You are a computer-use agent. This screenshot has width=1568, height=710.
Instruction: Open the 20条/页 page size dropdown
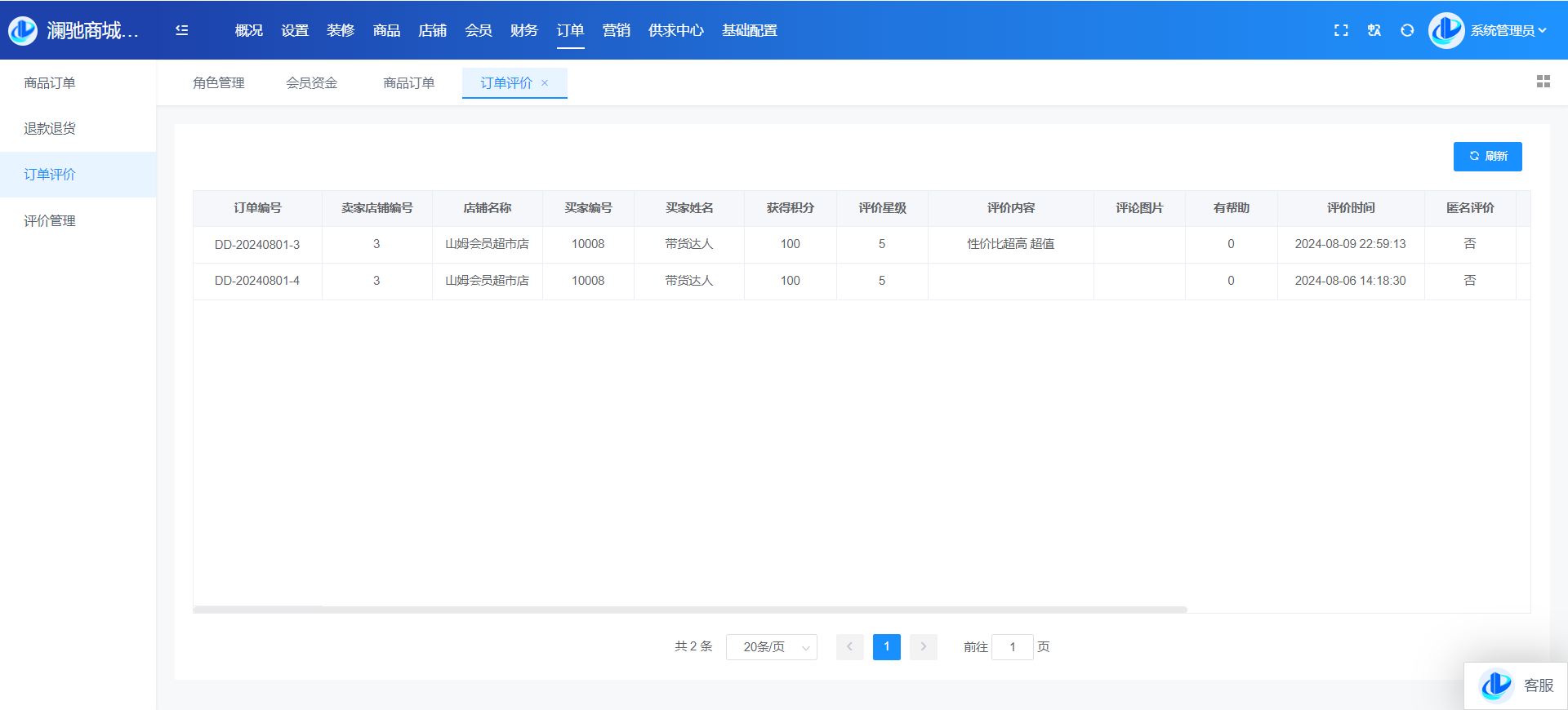tap(771, 647)
